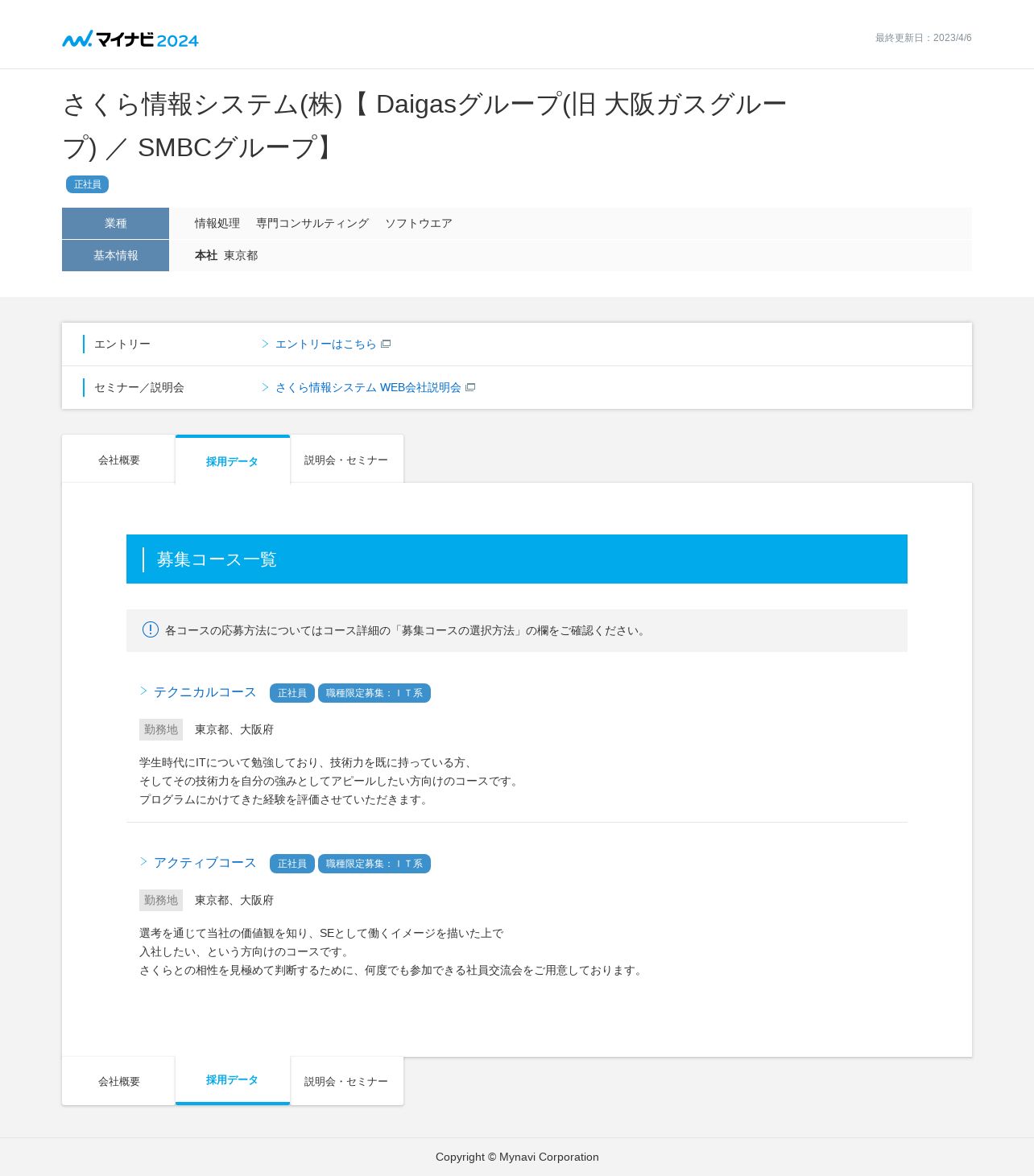1034x1176 pixels.
Task: Click the info exclamation icon in notice
Action: 151,629
